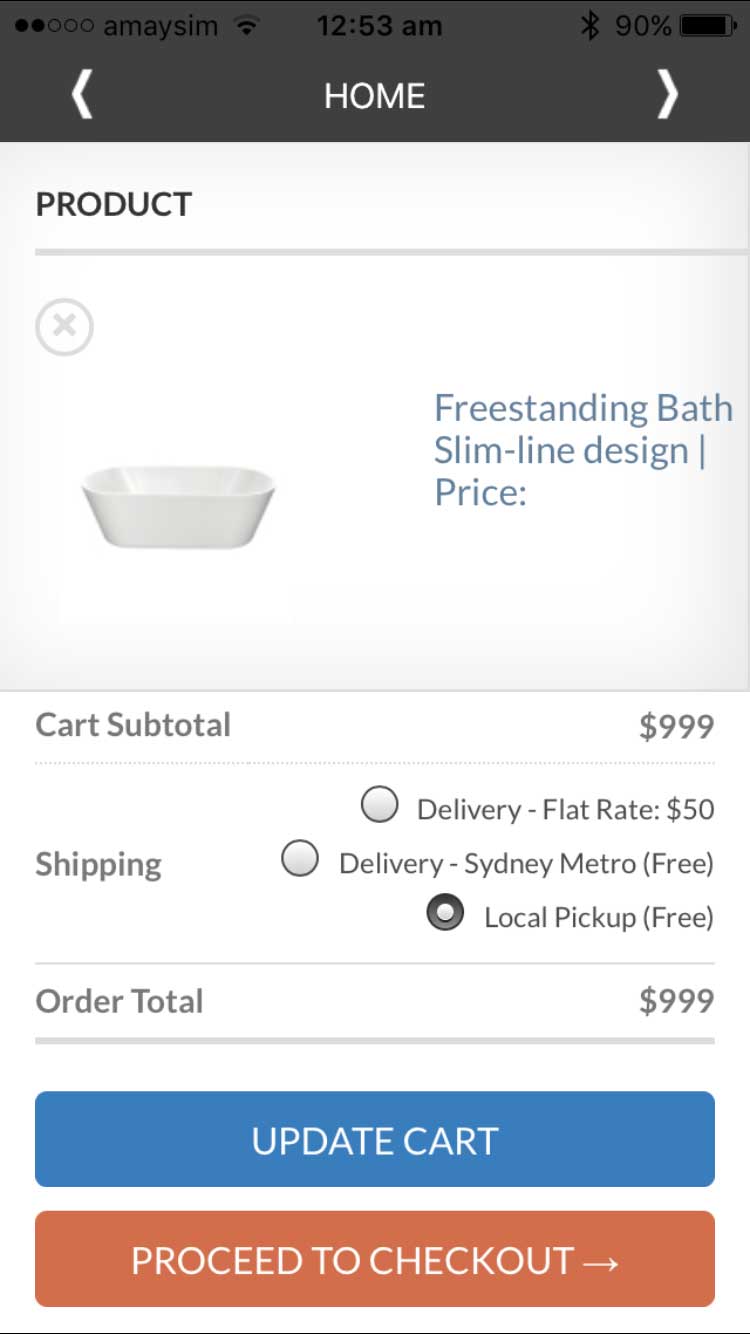This screenshot has height=1334, width=750.
Task: Tap the Bluetooth status icon
Action: pos(590,26)
